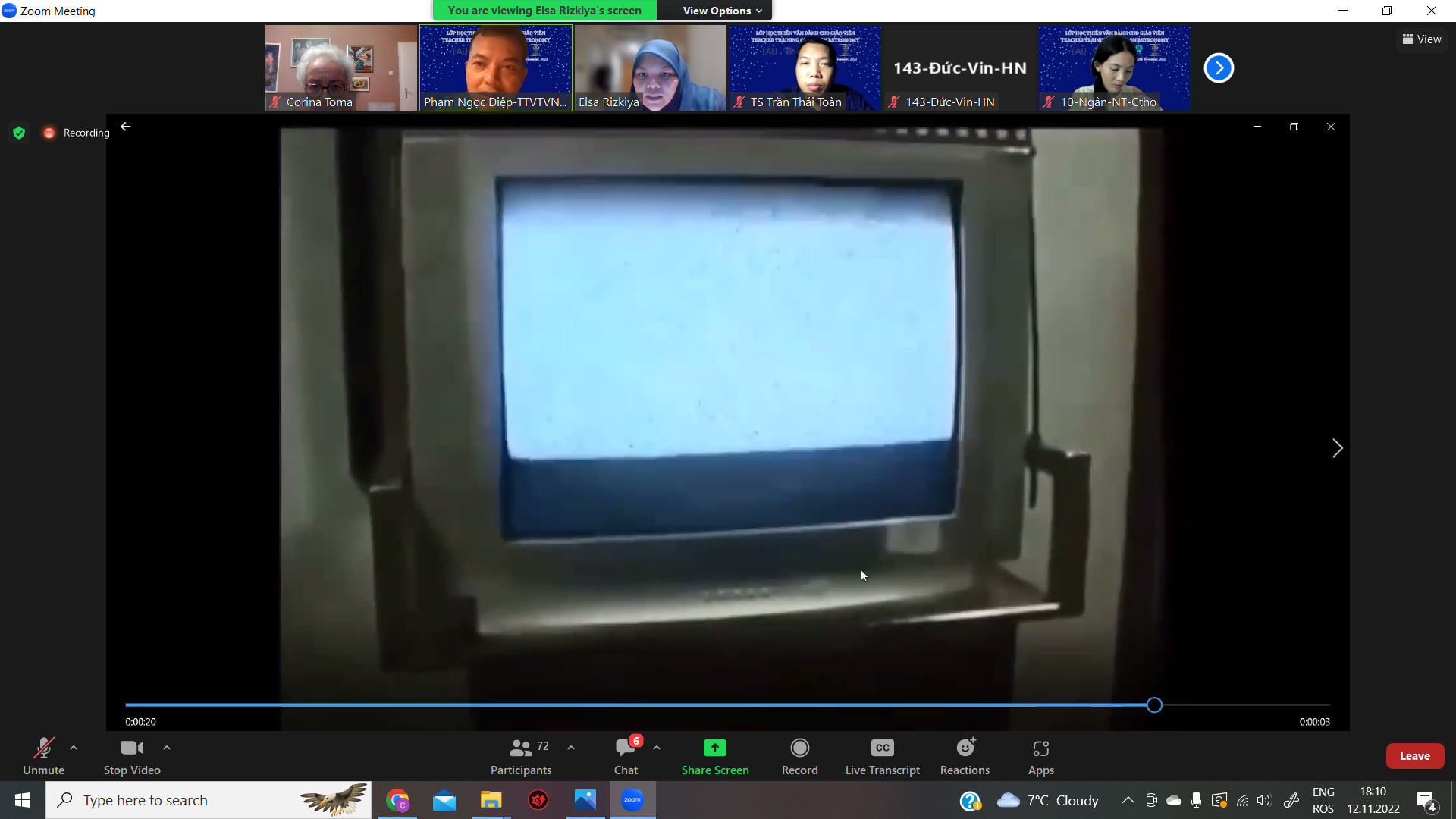
Task: Open the Reactions menu
Action: pos(965,756)
